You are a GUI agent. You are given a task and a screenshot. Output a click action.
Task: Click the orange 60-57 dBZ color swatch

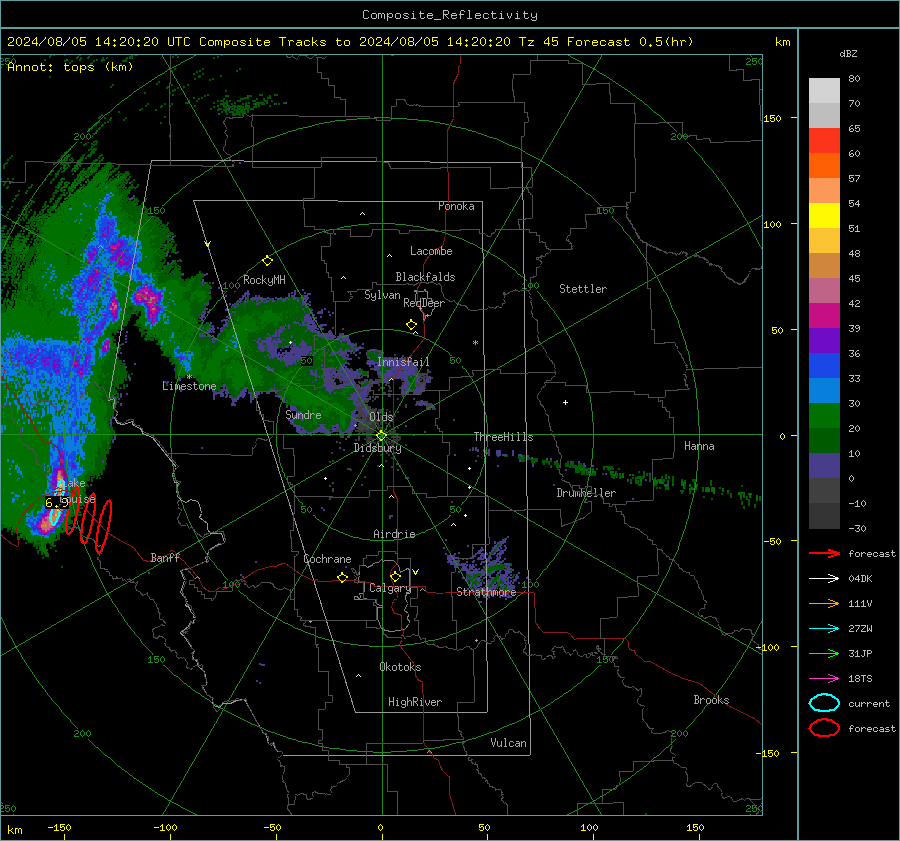(x=824, y=166)
